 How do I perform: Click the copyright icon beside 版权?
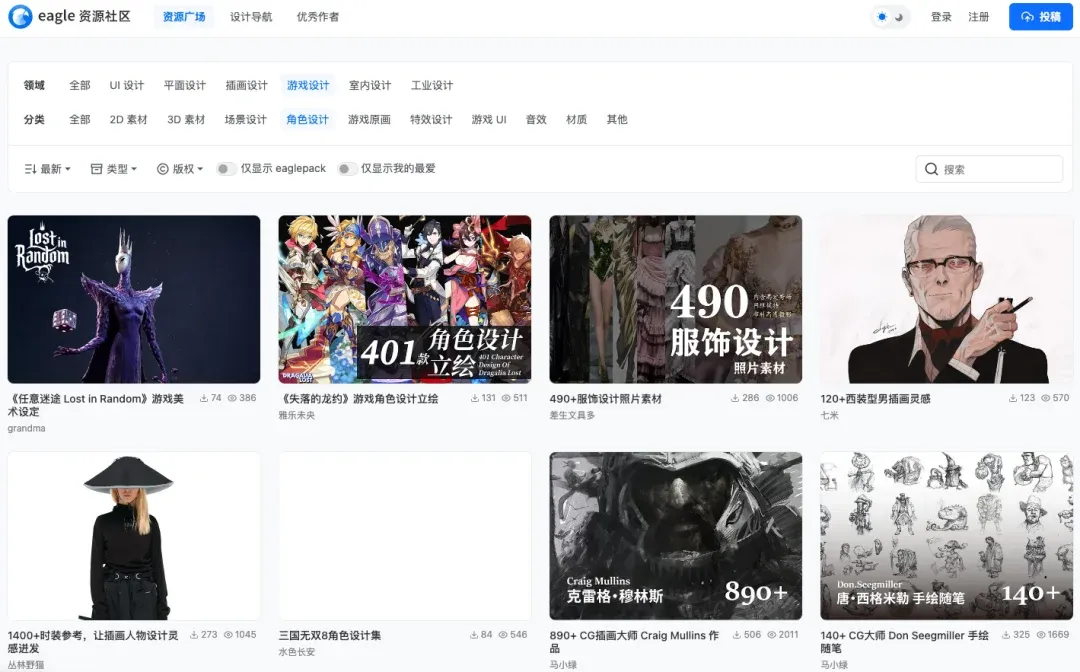point(163,169)
